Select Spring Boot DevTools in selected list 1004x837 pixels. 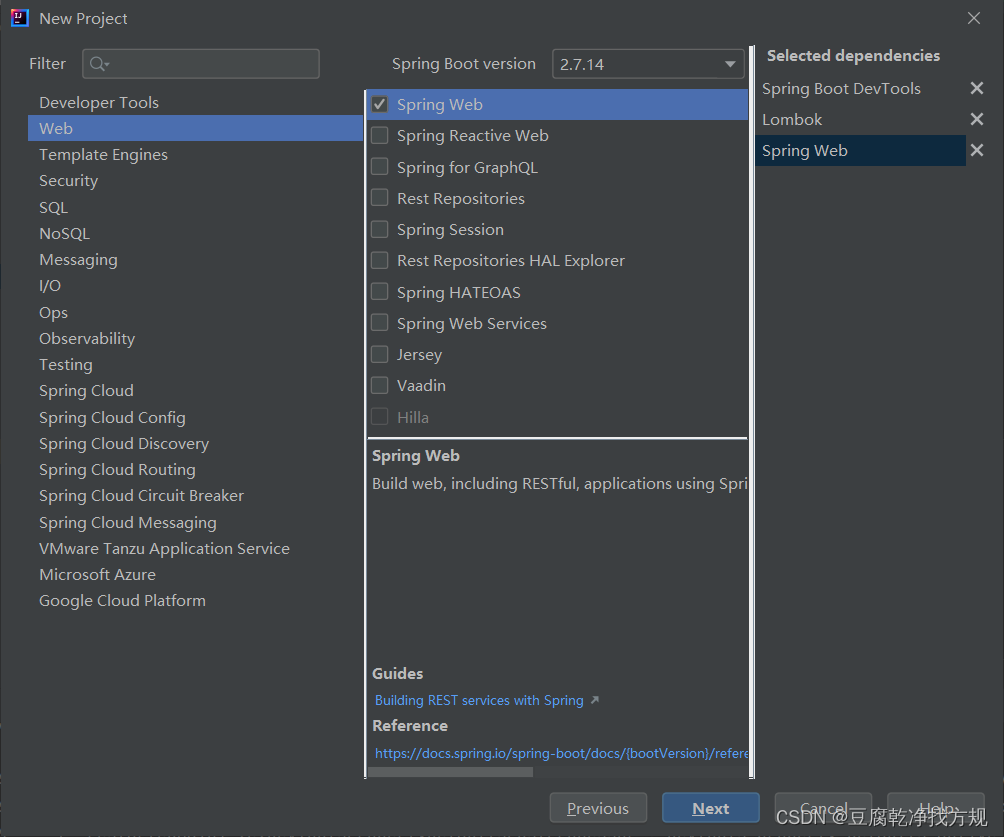(861, 88)
